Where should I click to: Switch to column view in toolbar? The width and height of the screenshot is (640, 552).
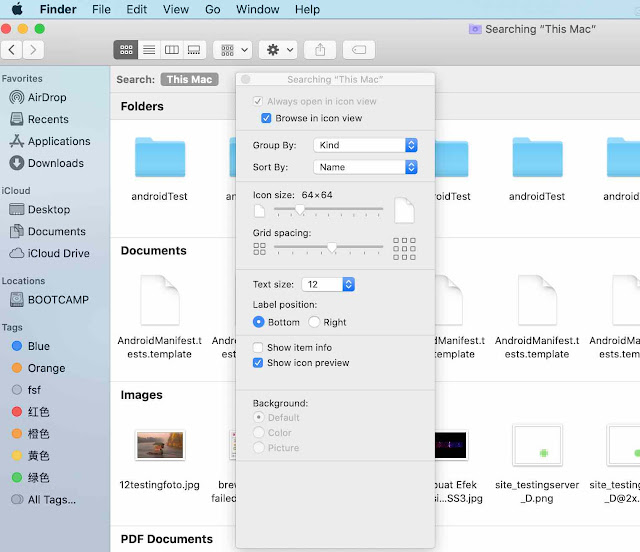point(172,50)
